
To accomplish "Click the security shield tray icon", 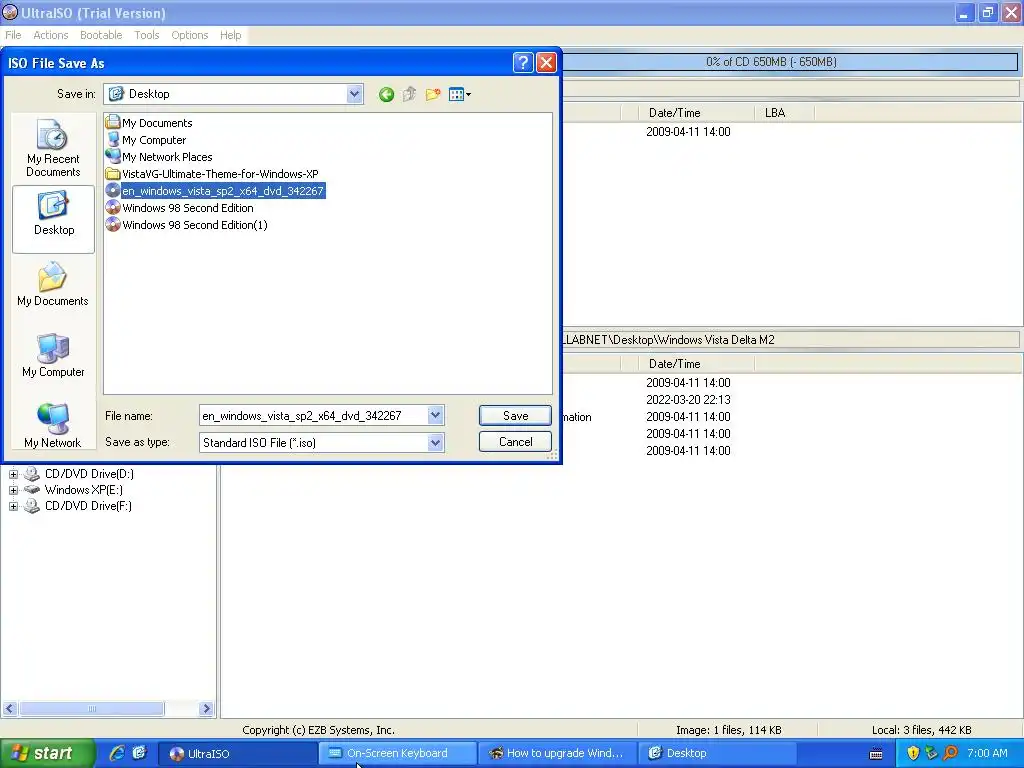I will pyautogui.click(x=913, y=754).
